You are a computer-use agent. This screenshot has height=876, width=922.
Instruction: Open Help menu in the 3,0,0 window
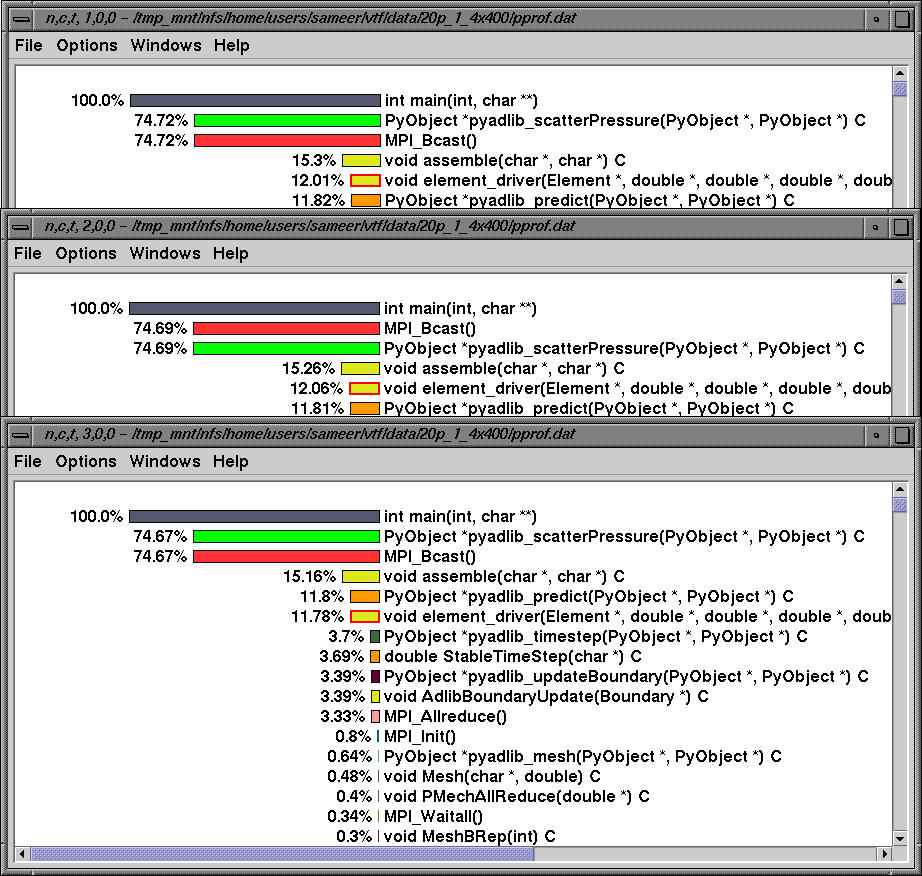point(230,462)
